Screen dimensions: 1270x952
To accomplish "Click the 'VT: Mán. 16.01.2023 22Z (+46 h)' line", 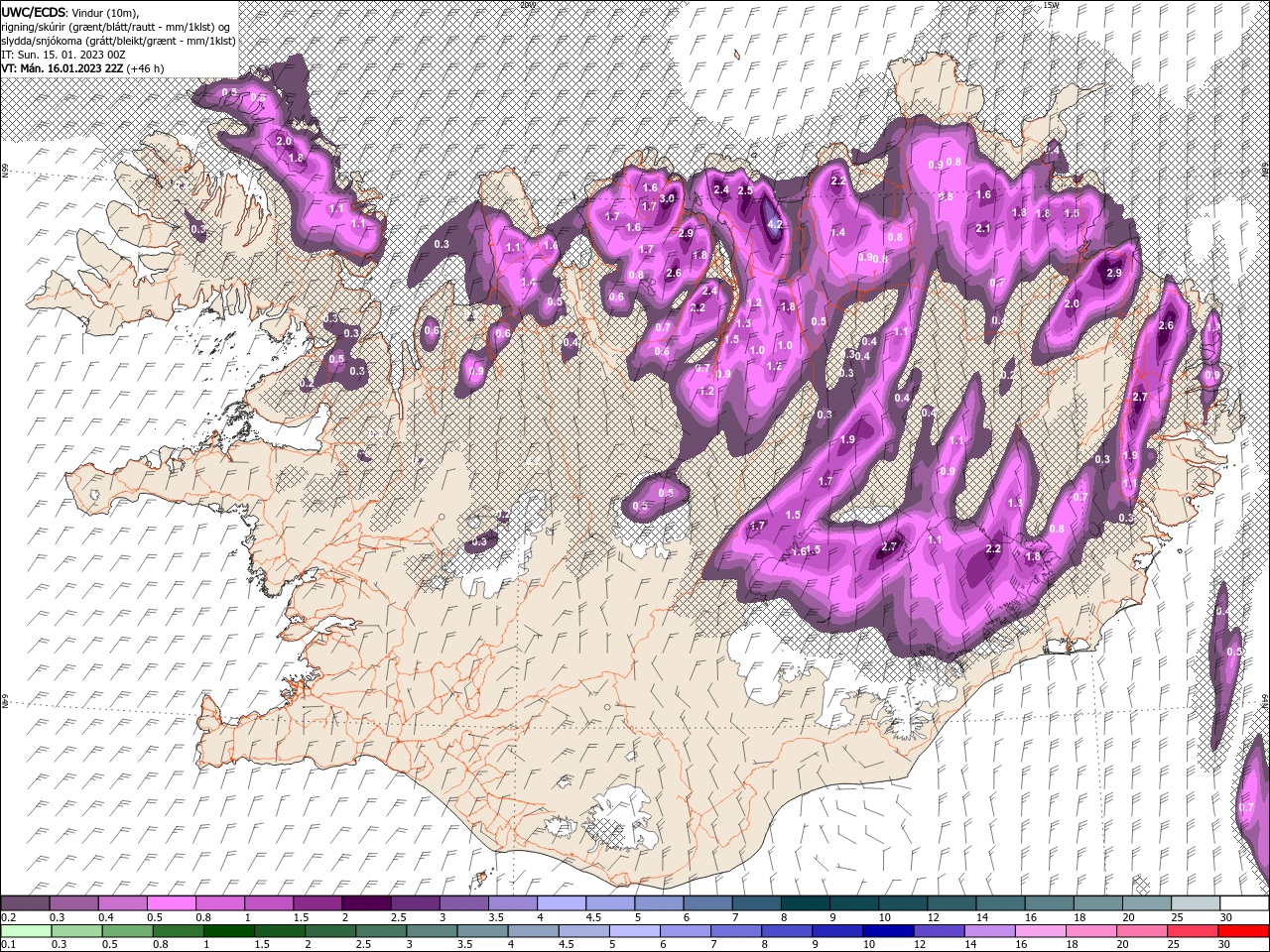I will [83, 68].
